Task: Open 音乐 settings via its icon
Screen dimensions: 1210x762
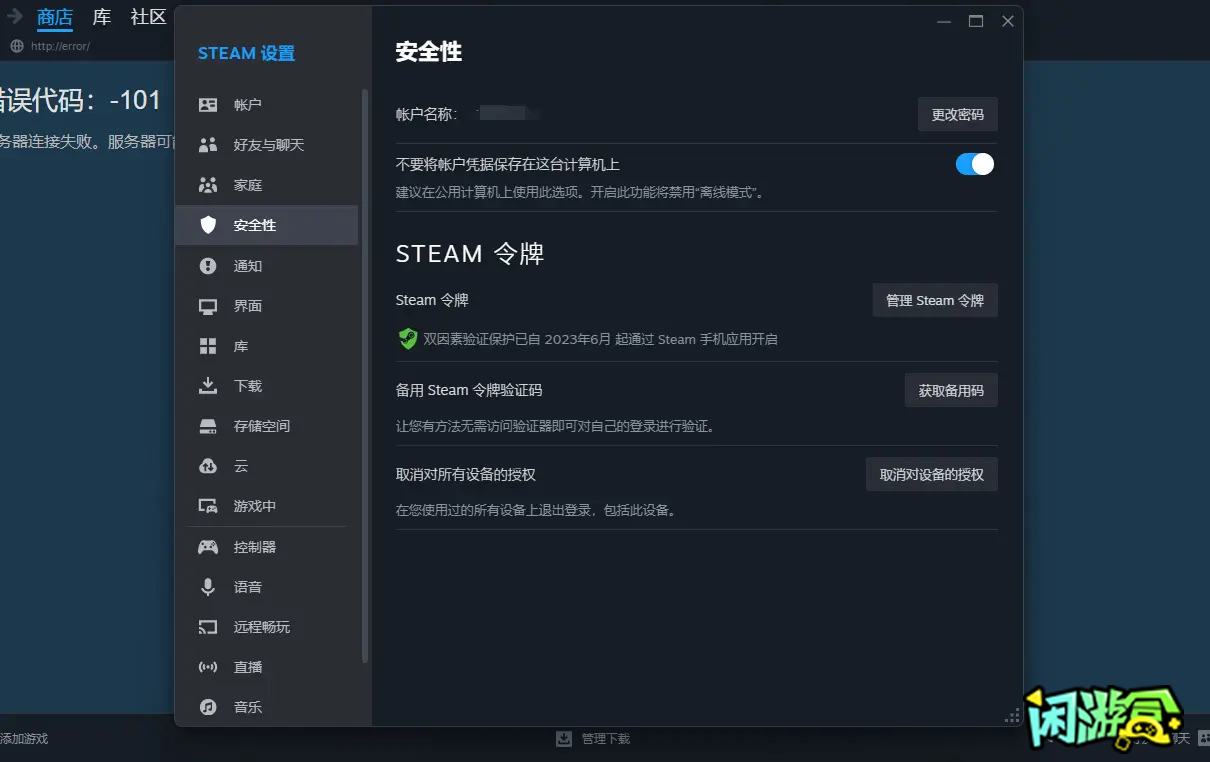Action: 207,707
